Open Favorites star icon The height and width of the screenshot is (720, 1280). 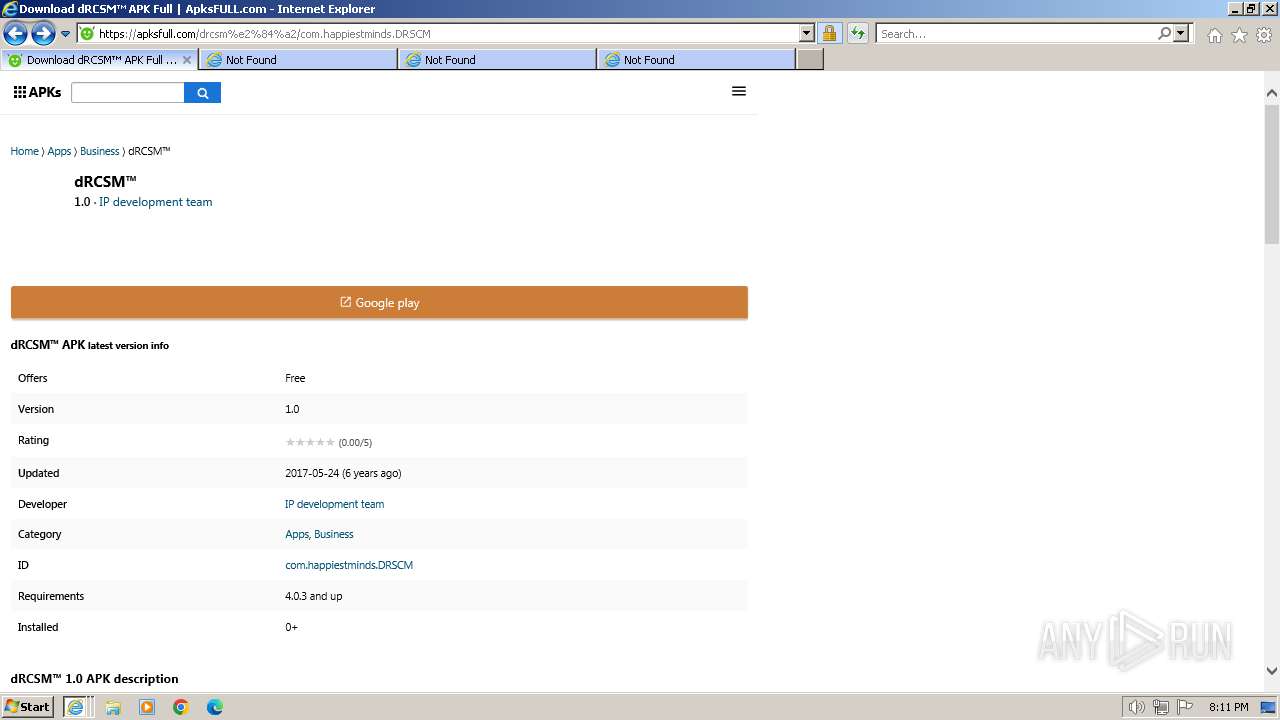pos(1239,35)
